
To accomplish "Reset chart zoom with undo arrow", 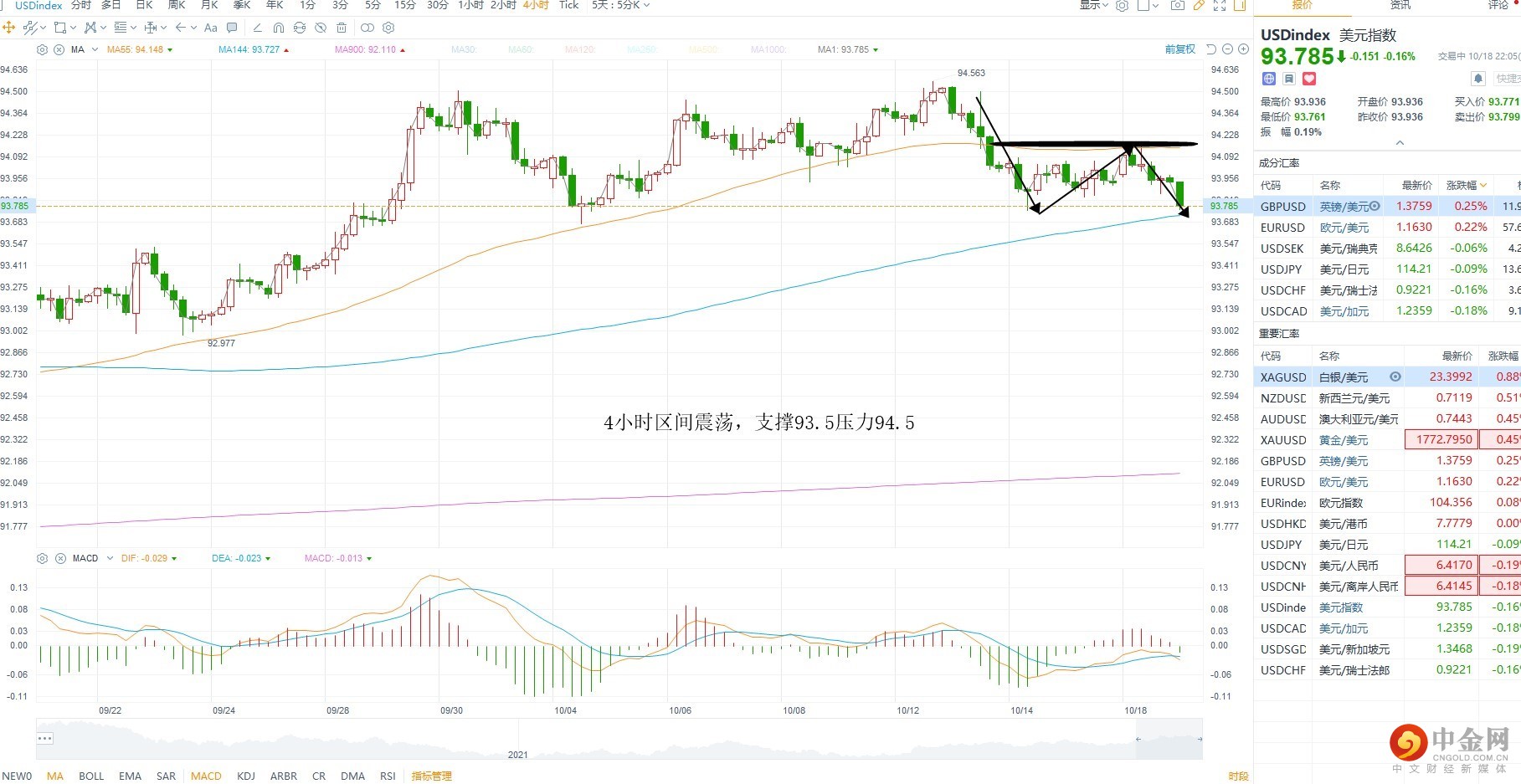I will [x=1211, y=49].
